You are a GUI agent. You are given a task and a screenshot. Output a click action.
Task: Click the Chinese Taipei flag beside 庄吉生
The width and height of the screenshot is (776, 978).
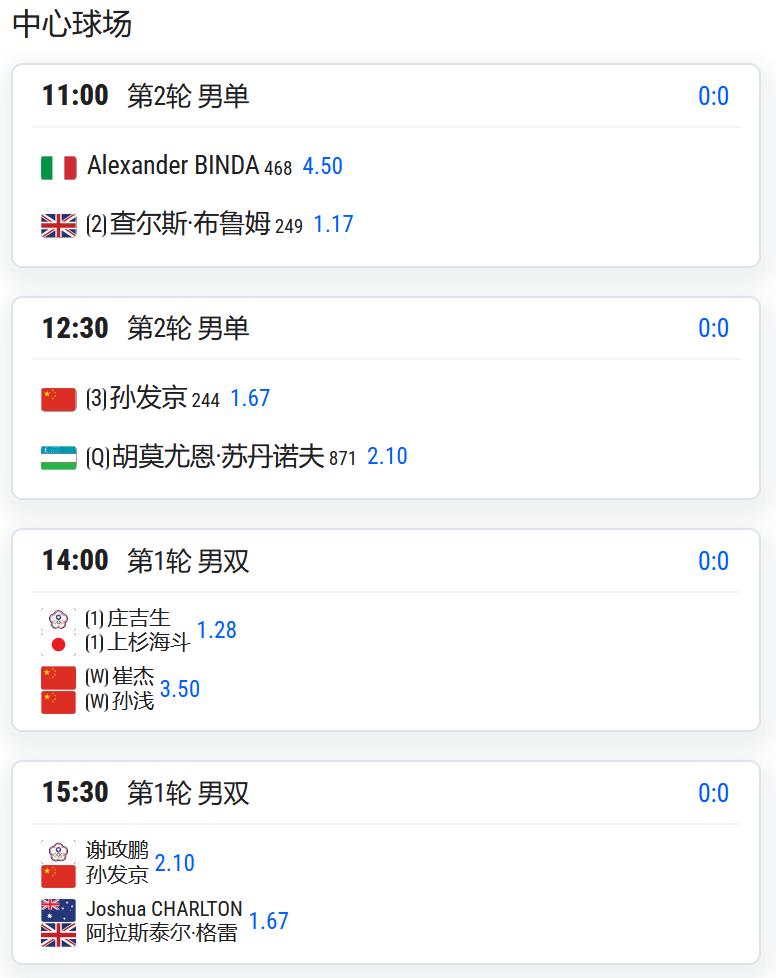click(x=58, y=620)
